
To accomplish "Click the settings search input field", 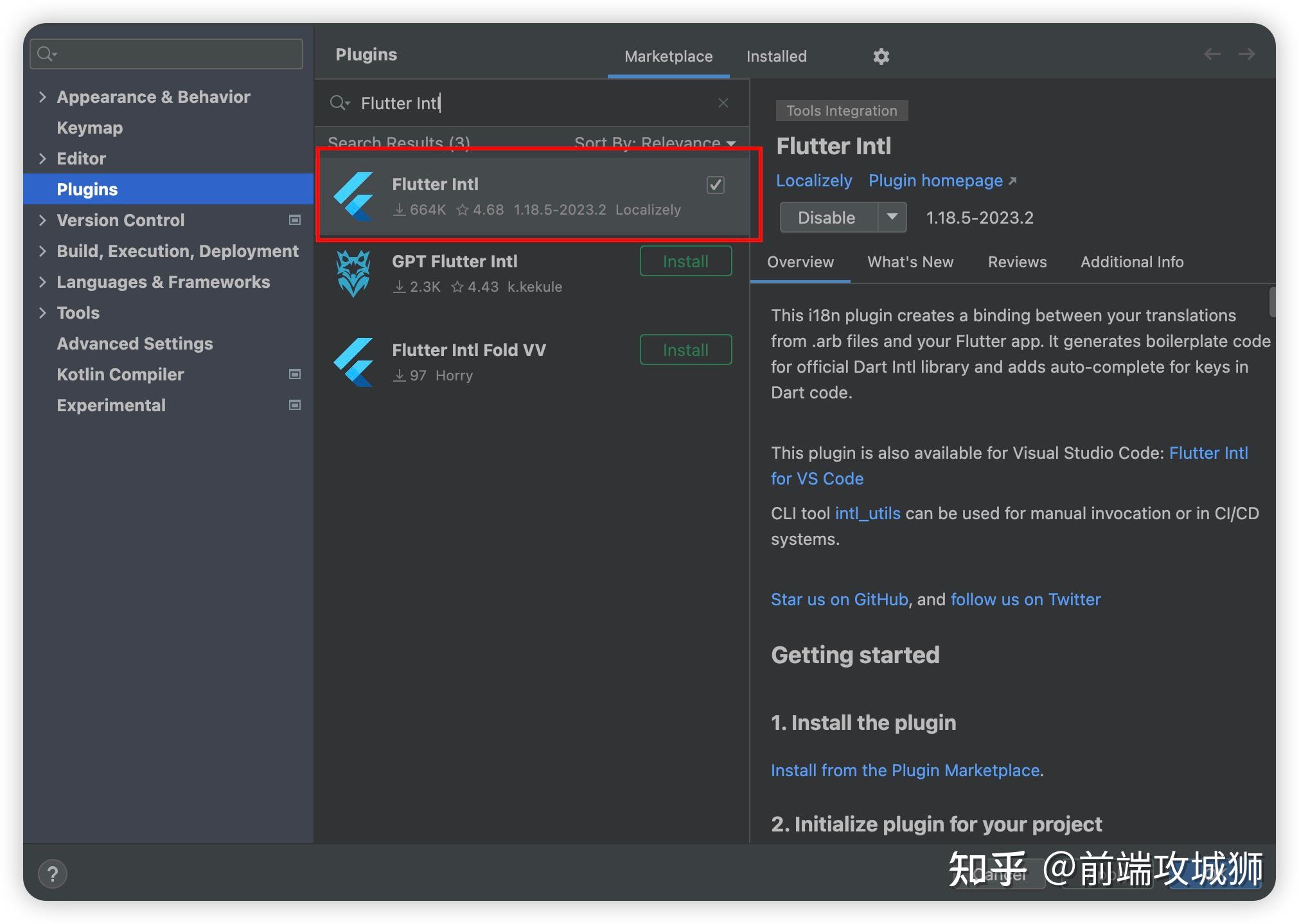I will (173, 54).
